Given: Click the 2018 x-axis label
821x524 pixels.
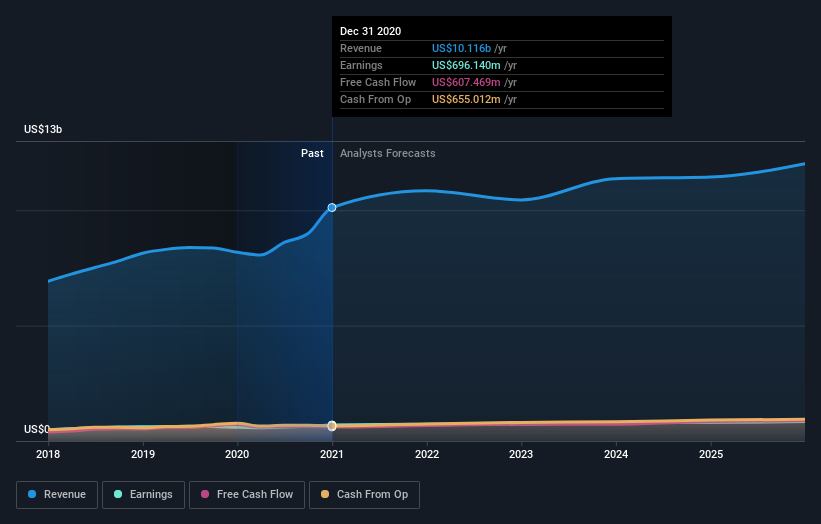Looking at the screenshot, I should (x=48, y=454).
